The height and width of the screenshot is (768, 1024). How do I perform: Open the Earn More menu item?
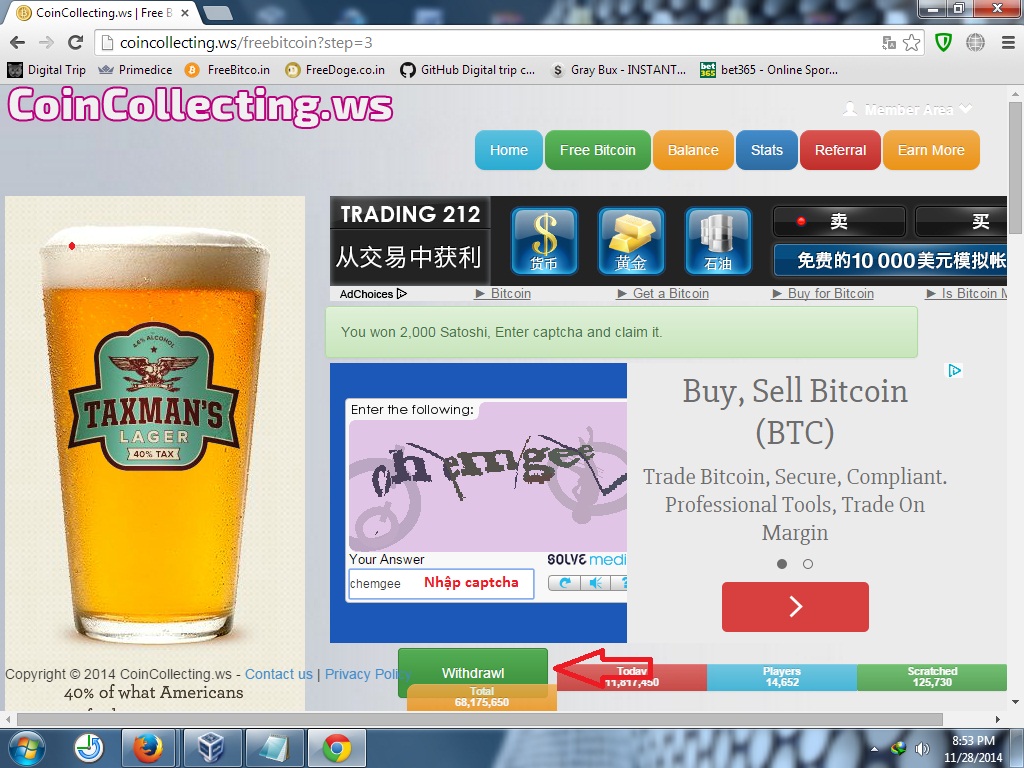(931, 150)
